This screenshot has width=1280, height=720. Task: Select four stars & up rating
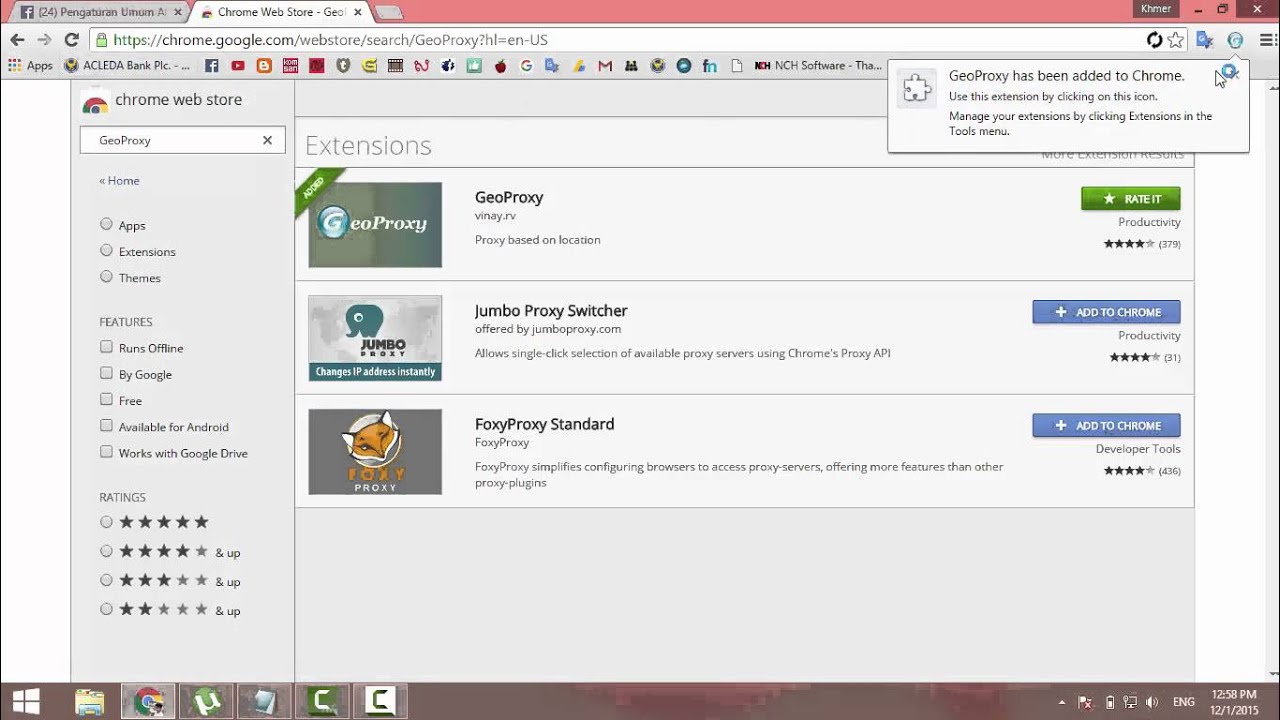tap(106, 550)
